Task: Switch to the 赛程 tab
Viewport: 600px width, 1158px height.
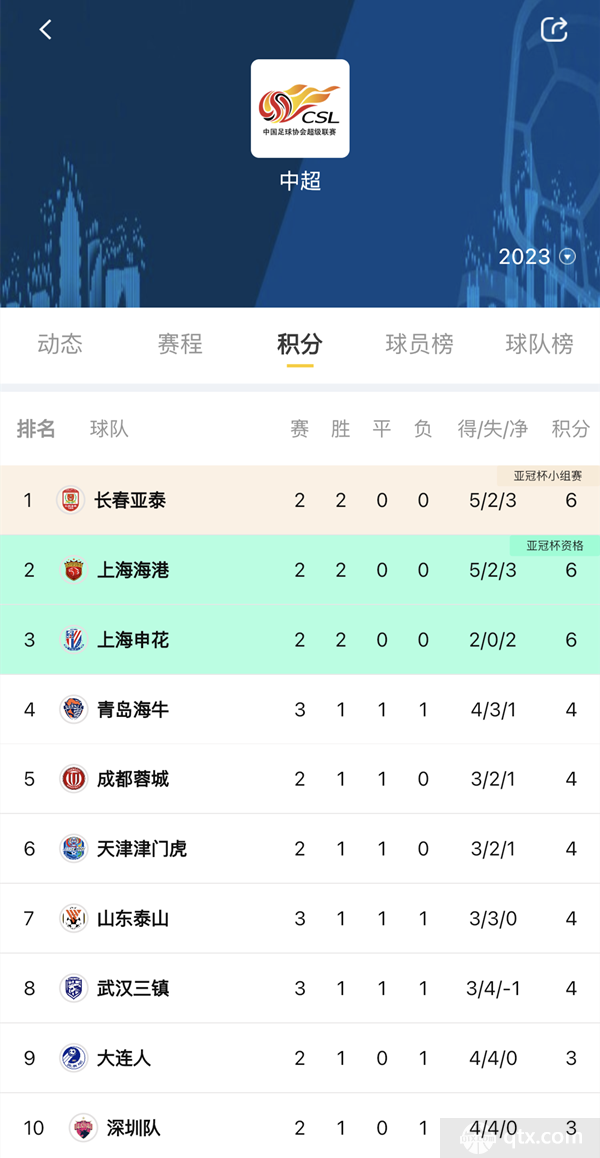Action: click(x=180, y=344)
